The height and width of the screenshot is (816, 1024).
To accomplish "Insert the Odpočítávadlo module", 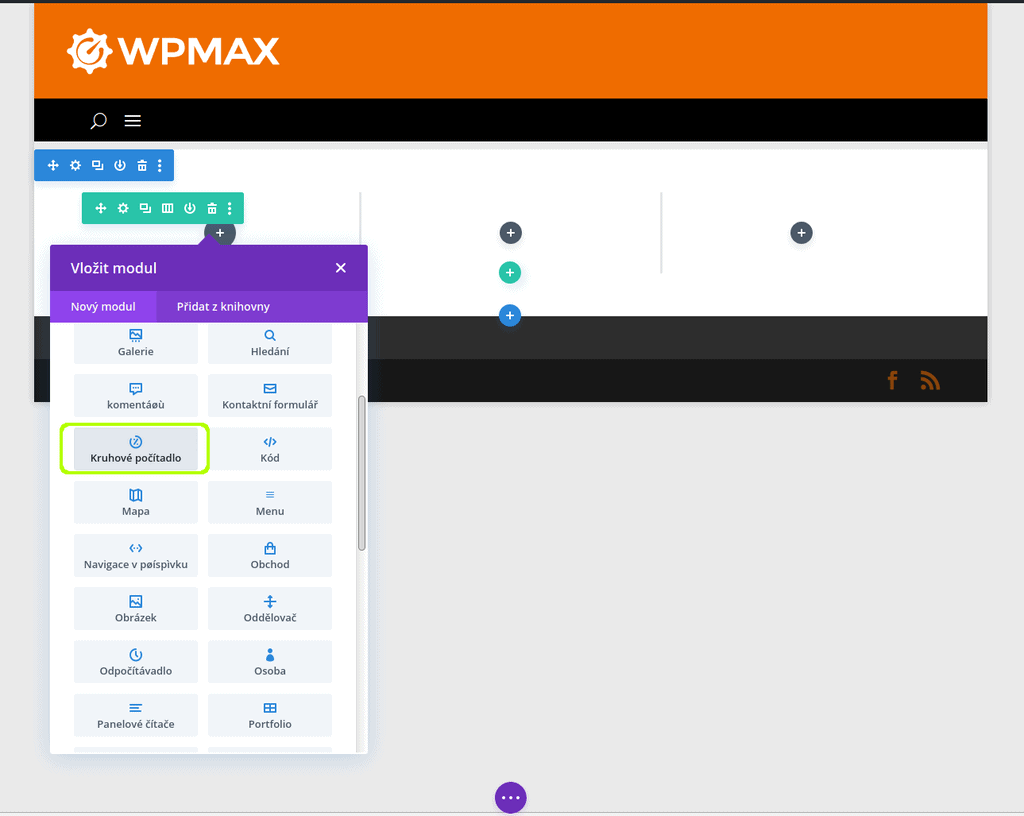I will tap(136, 662).
